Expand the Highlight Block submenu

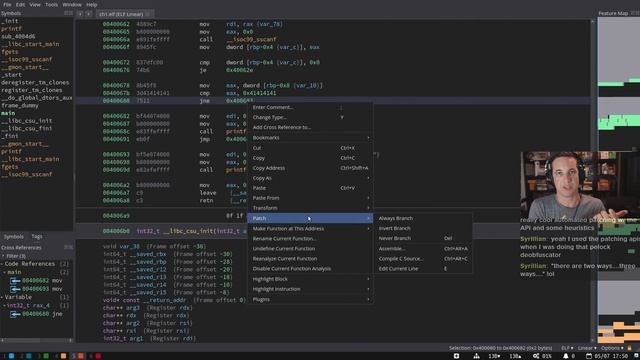(310, 279)
